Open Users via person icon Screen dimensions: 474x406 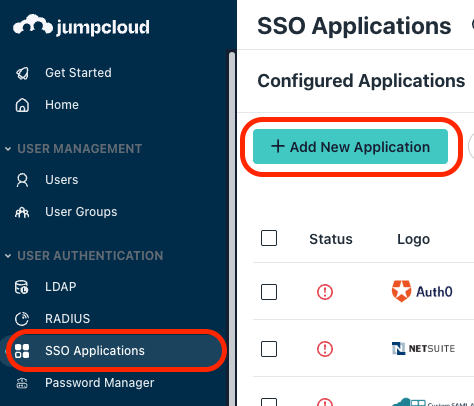click(22, 180)
